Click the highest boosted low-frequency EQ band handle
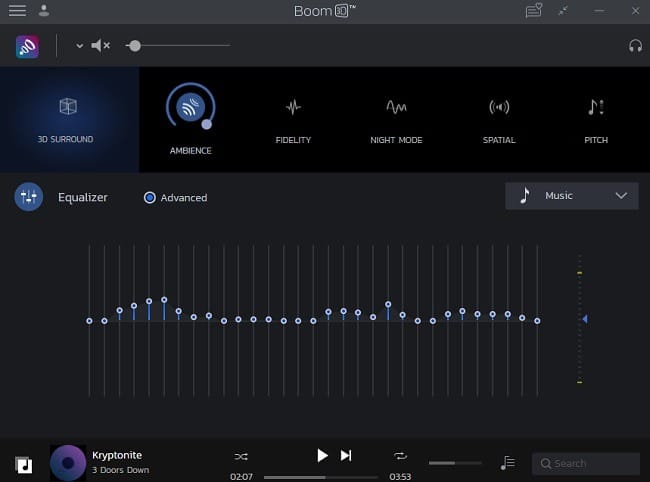The height and width of the screenshot is (482, 650). point(164,300)
